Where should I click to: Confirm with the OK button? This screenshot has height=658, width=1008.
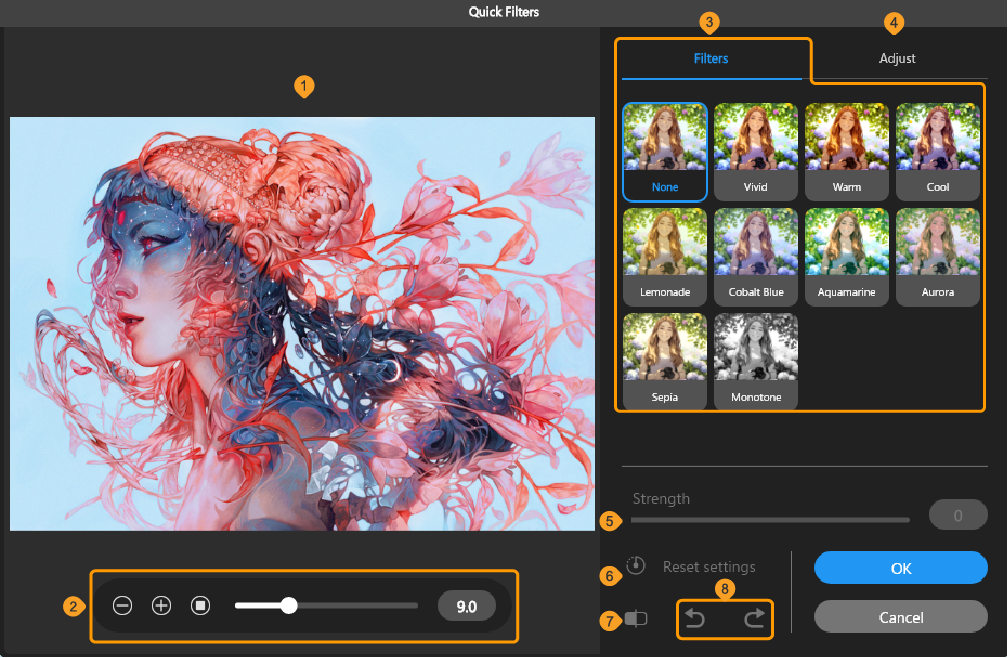[x=901, y=568]
